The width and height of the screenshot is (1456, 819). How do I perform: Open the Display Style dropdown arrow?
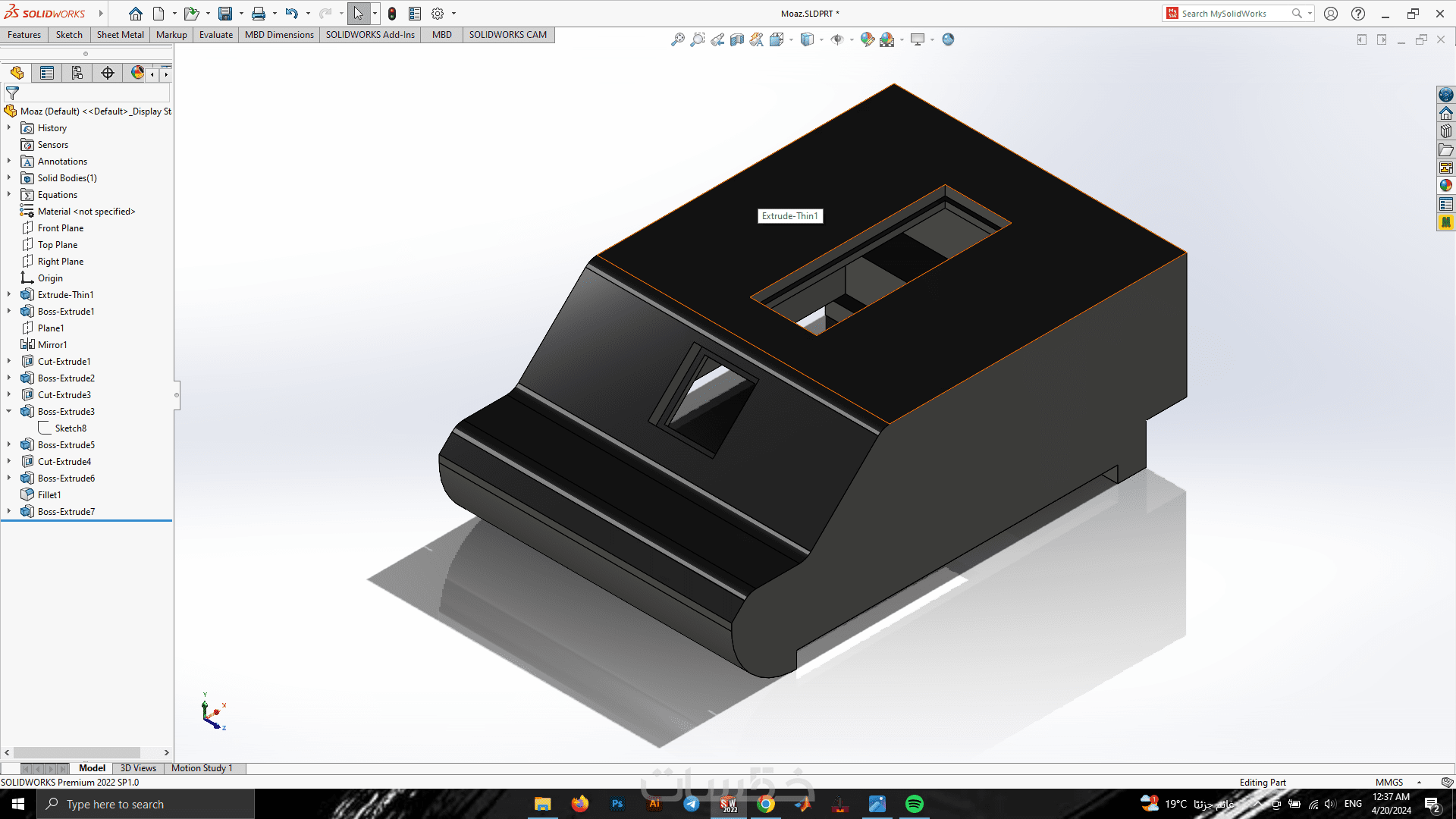[x=821, y=39]
